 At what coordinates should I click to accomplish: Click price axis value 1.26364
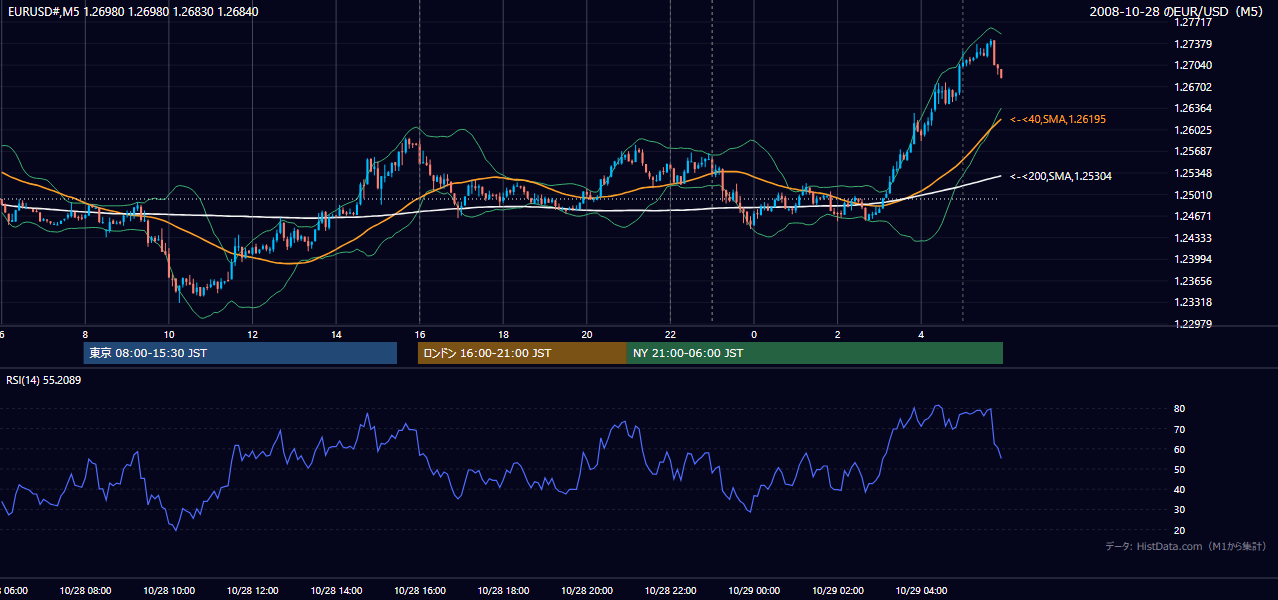tap(1192, 108)
